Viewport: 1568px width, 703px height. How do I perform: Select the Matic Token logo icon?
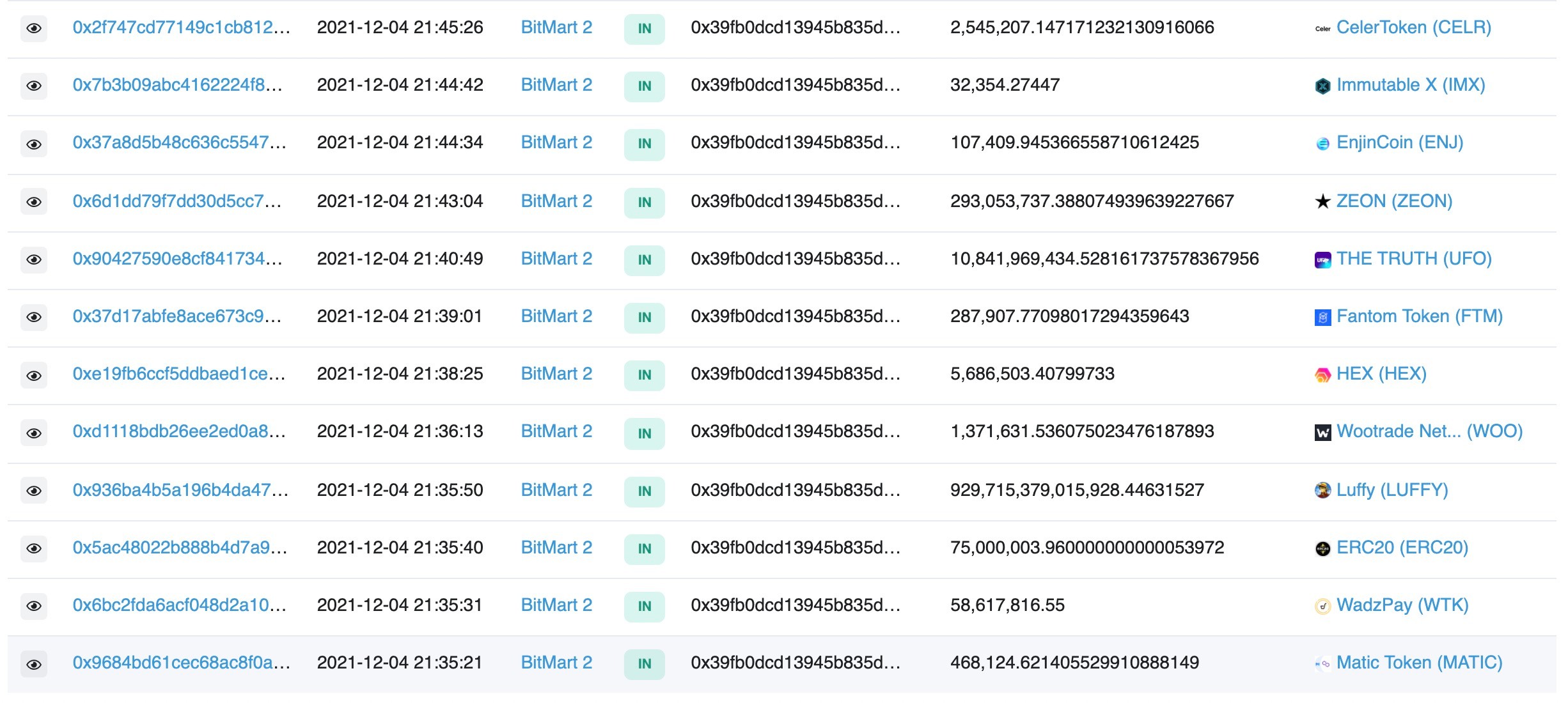tap(1322, 664)
